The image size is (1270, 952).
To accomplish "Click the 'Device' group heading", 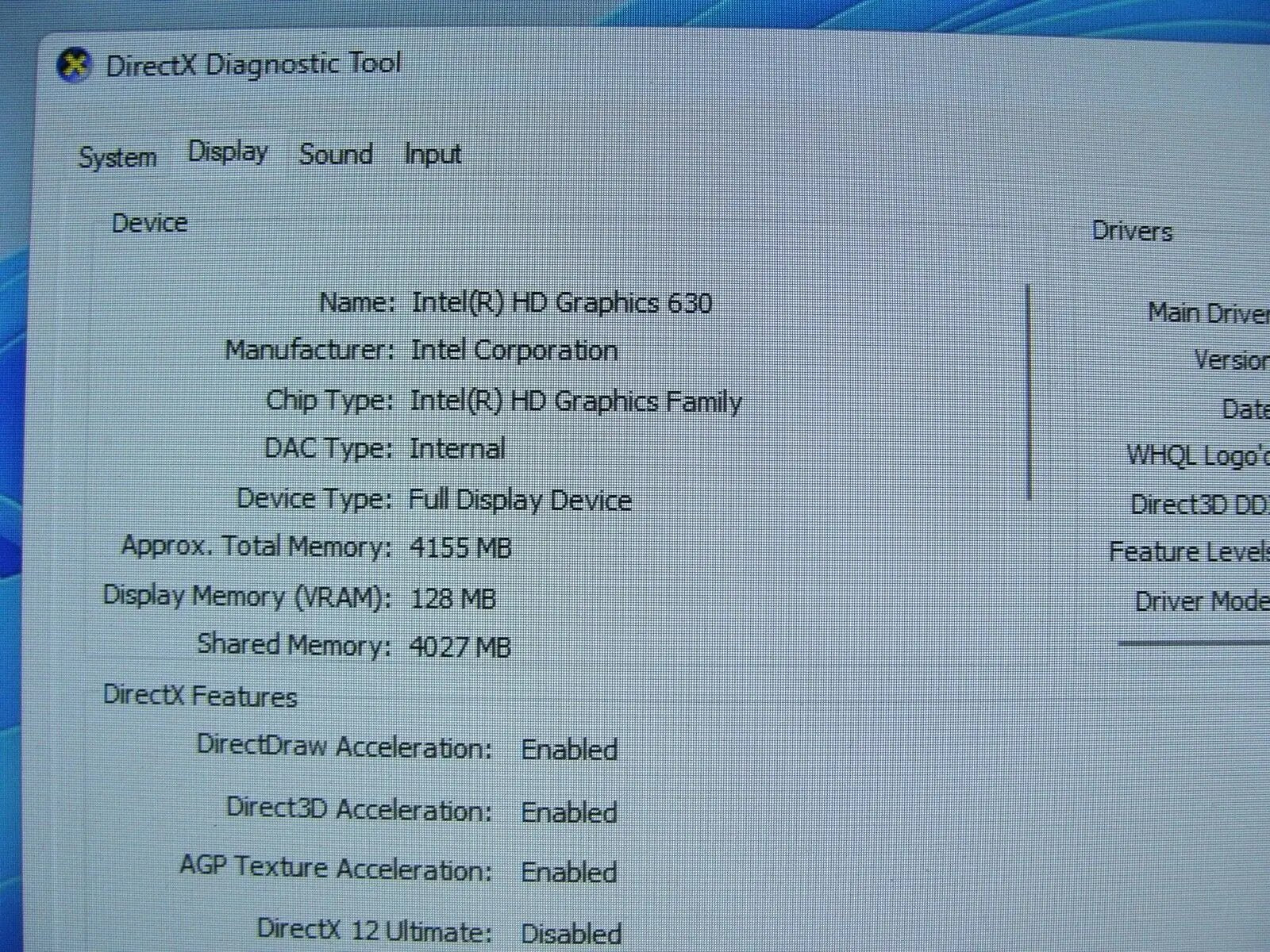I will [x=149, y=223].
